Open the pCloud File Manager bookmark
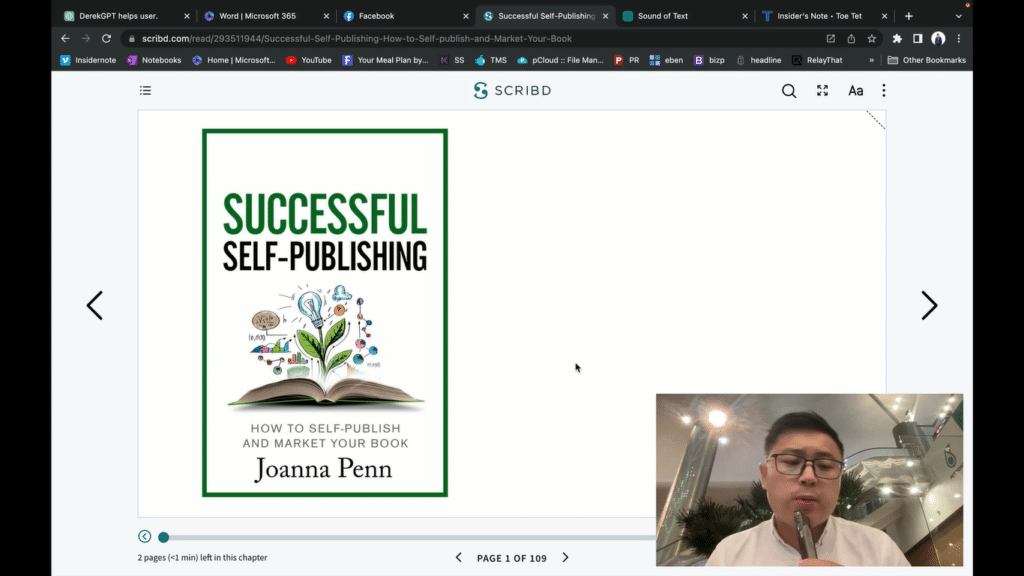The width and height of the screenshot is (1024, 576). tap(560, 60)
